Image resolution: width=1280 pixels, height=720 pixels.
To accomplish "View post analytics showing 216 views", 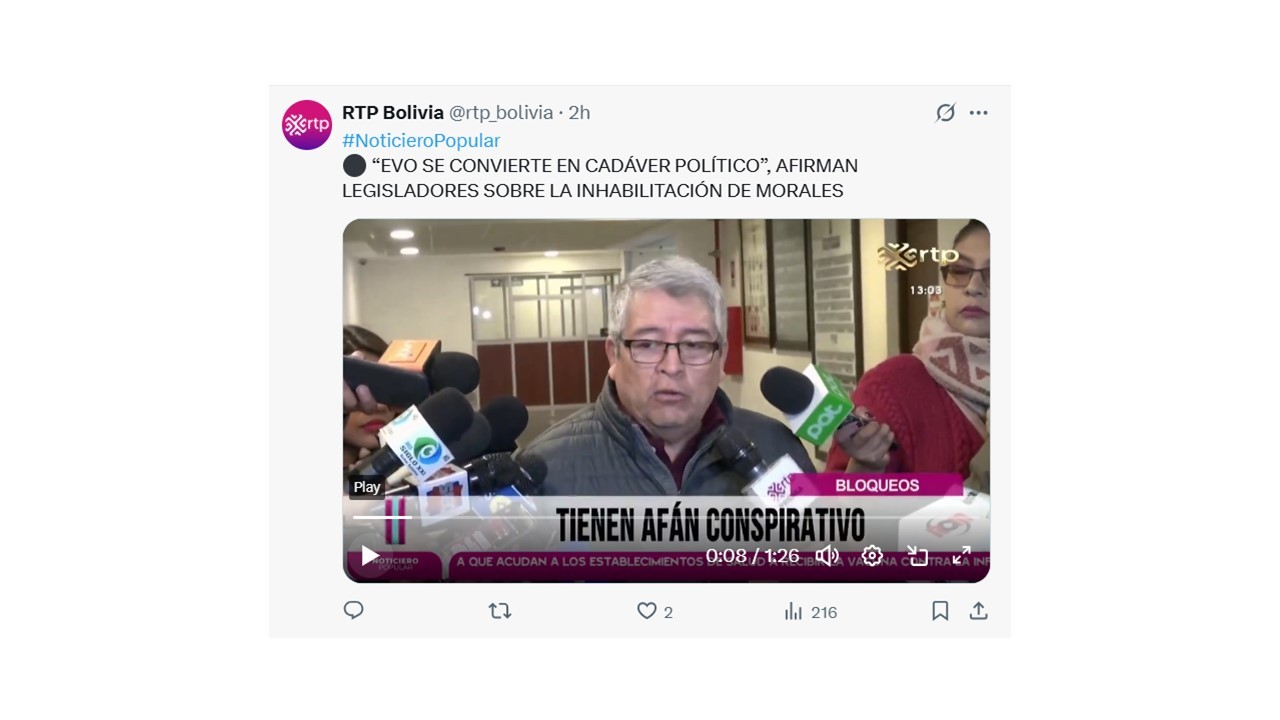I will [811, 612].
